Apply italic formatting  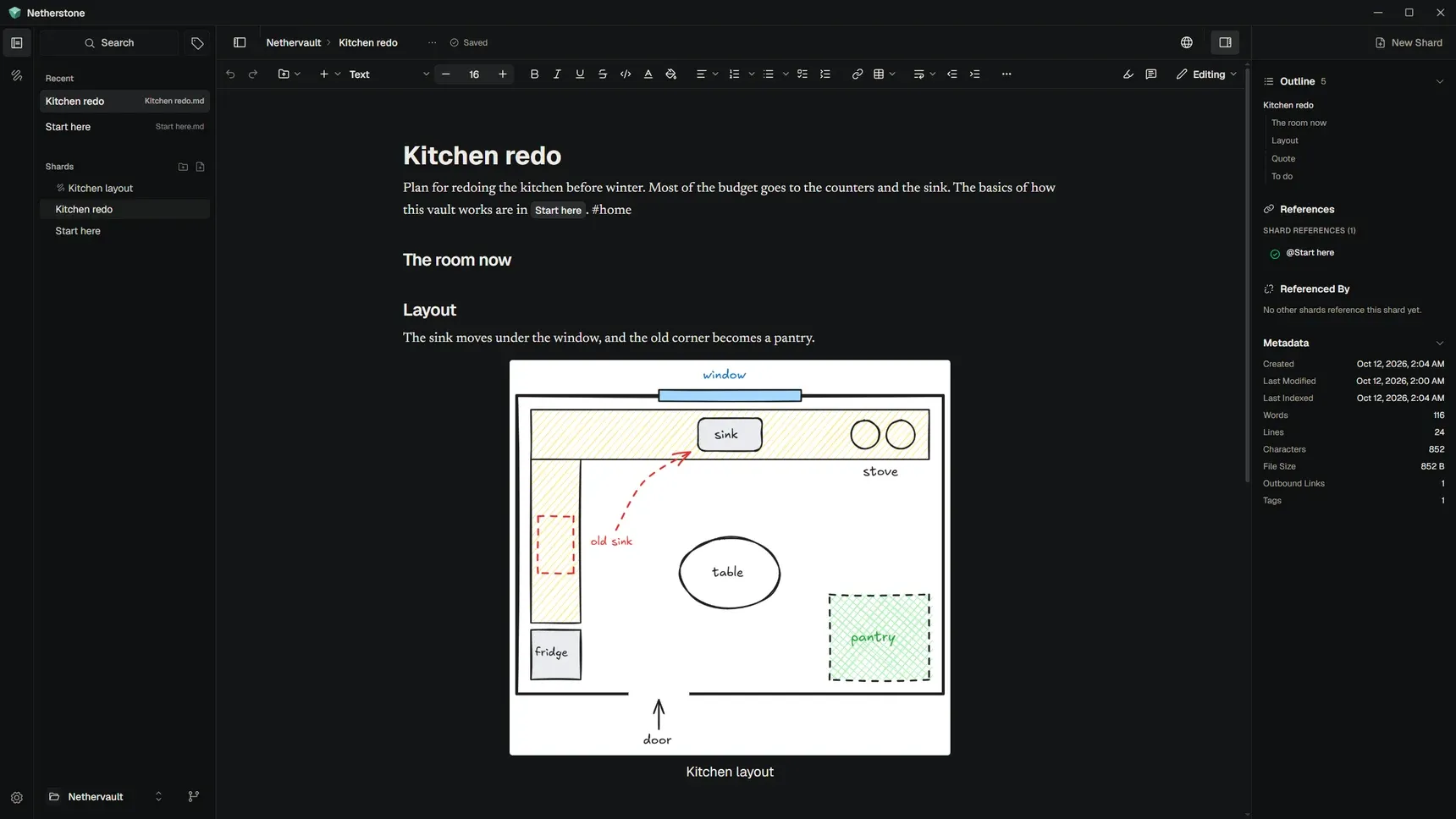557,74
